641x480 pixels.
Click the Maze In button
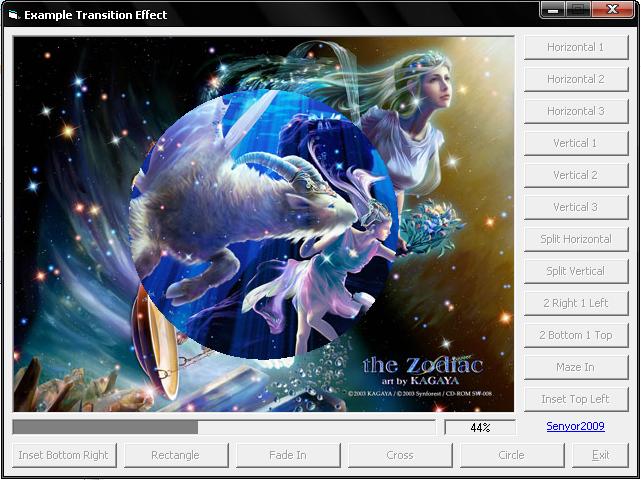575,367
